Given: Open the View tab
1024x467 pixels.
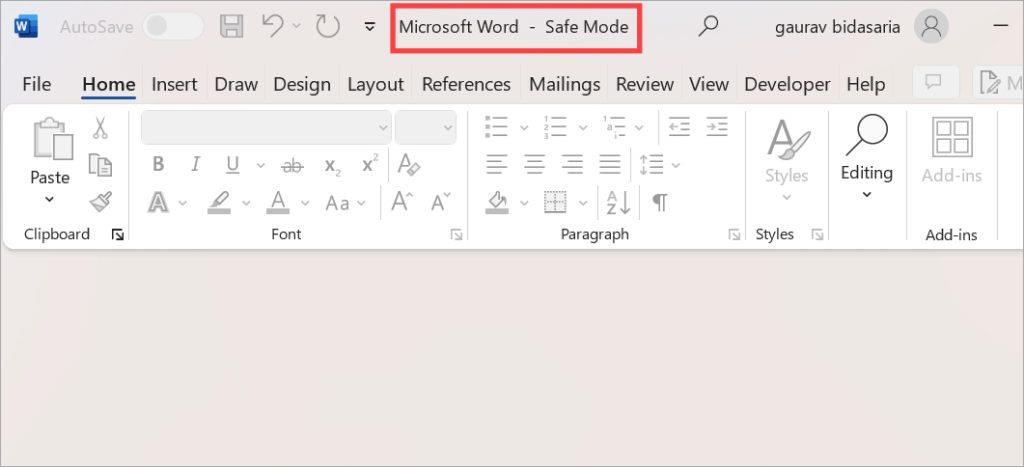Looking at the screenshot, I should [x=709, y=84].
